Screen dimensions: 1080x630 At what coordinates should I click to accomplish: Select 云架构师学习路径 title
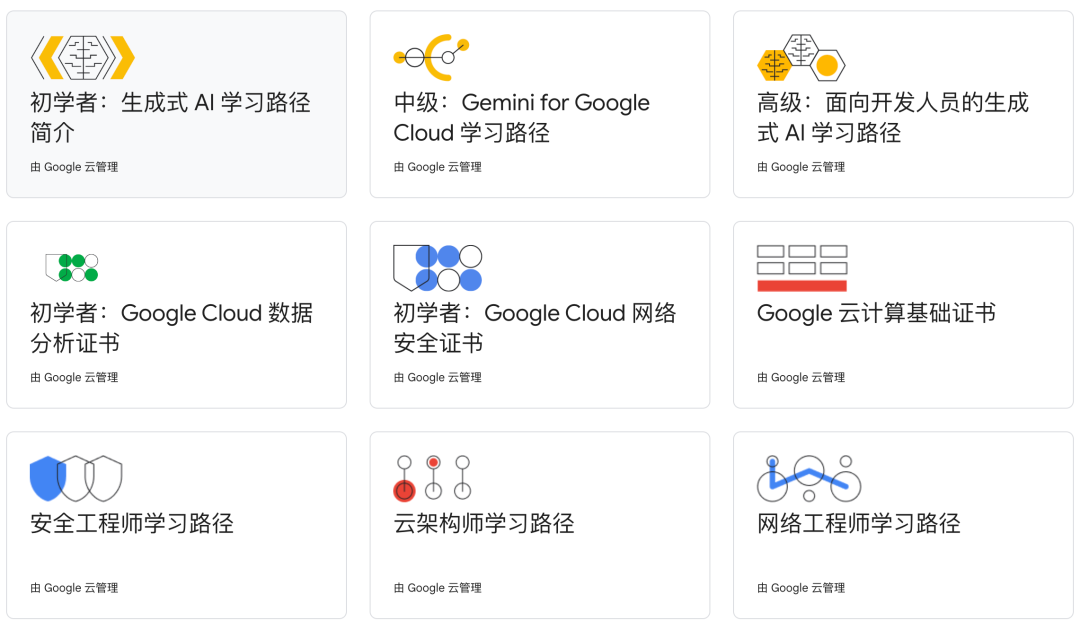click(484, 523)
